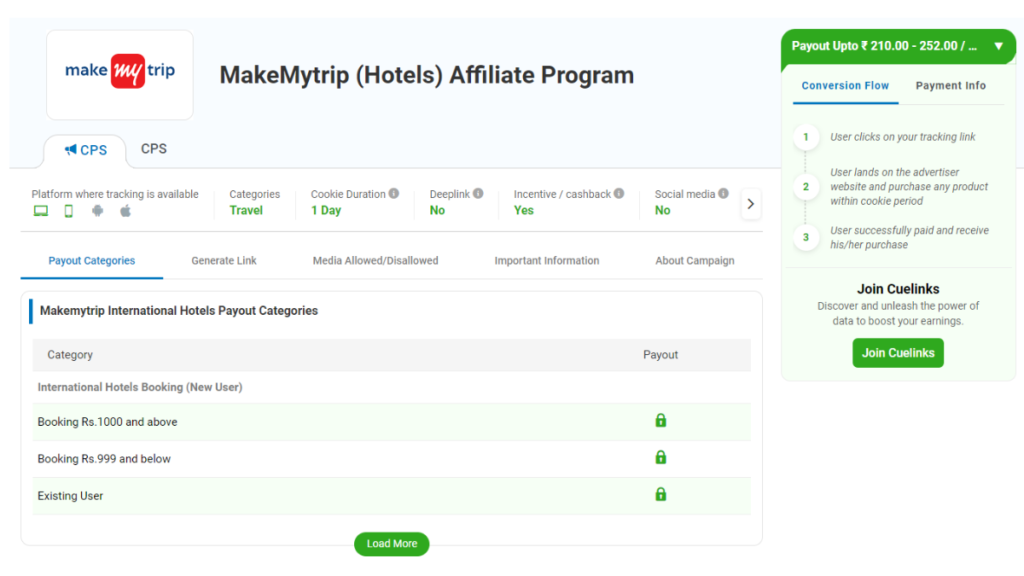Open Incentive / cashback info icon
Image resolution: width=1024 pixels, height=576 pixels.
[619, 193]
